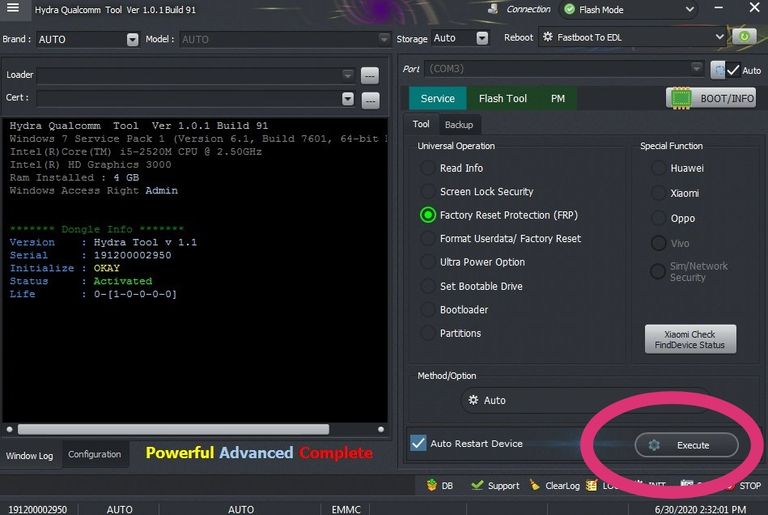Screen dimensions: 768x515
Task: Open the Brand dropdown
Action: click(132, 39)
